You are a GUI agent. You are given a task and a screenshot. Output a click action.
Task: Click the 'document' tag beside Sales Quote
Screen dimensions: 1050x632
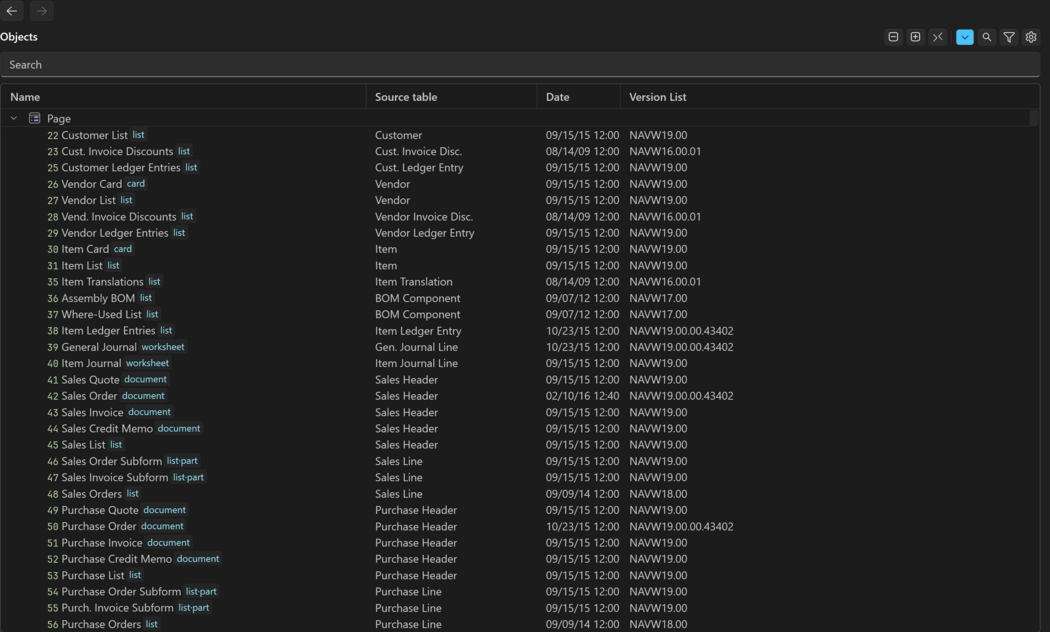[145, 379]
